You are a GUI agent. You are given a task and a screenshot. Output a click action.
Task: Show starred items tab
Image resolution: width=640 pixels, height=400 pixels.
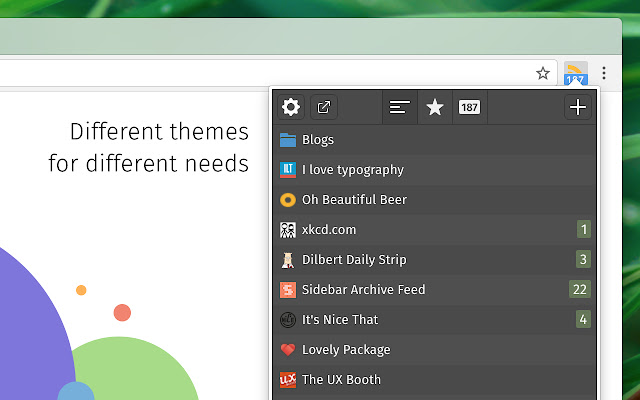point(435,107)
